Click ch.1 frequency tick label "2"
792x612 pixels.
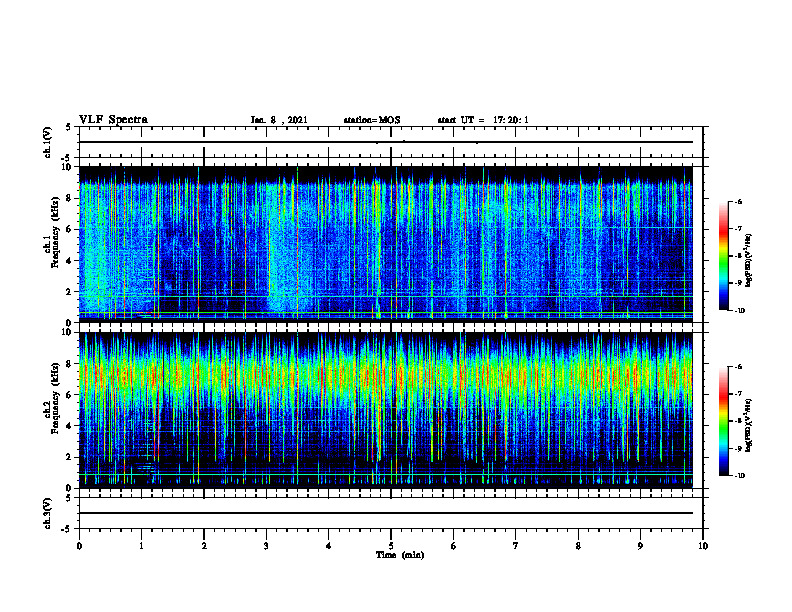pos(70,291)
